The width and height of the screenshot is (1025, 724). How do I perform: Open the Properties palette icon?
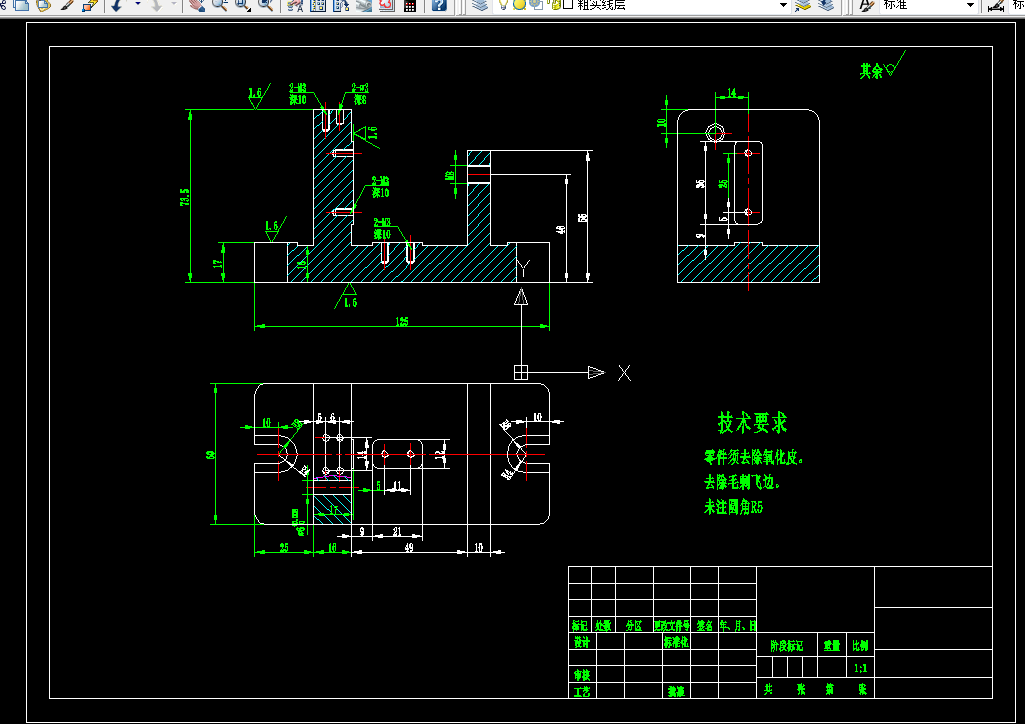[x=295, y=5]
